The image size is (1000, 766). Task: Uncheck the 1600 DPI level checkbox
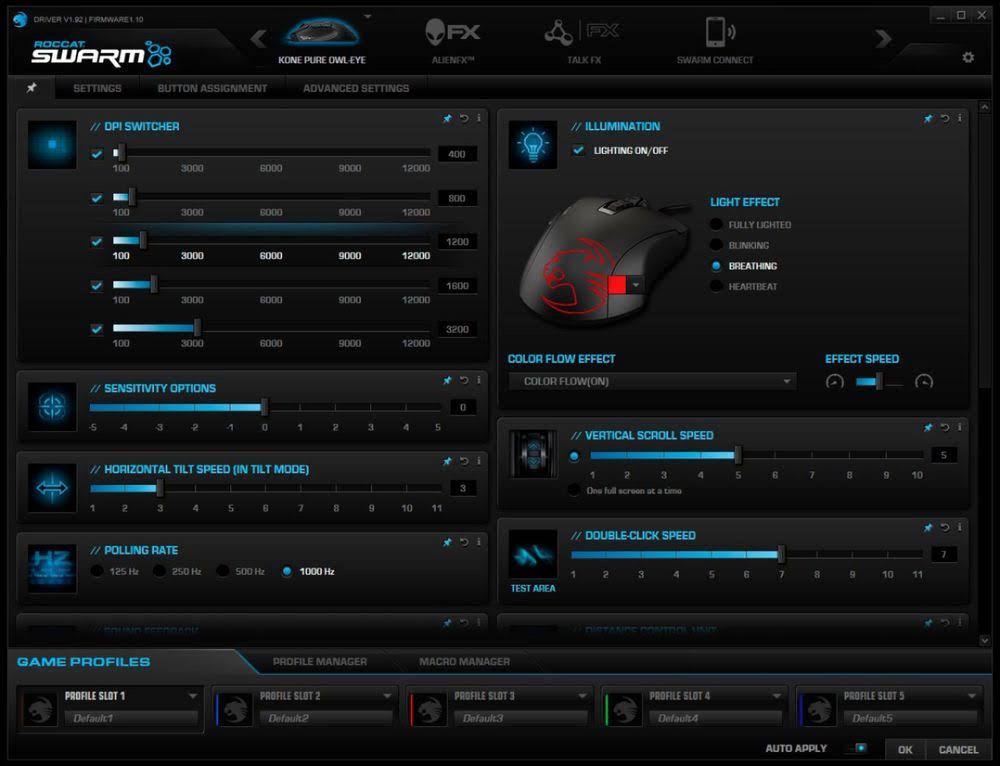(97, 286)
